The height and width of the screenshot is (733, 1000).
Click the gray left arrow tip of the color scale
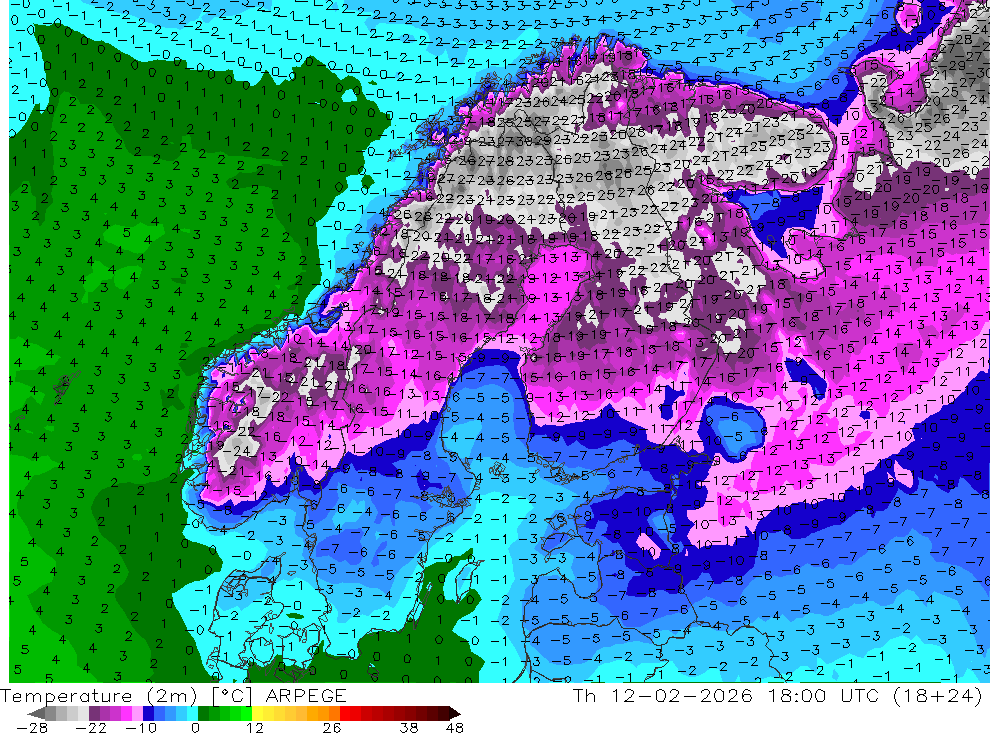tap(36, 713)
